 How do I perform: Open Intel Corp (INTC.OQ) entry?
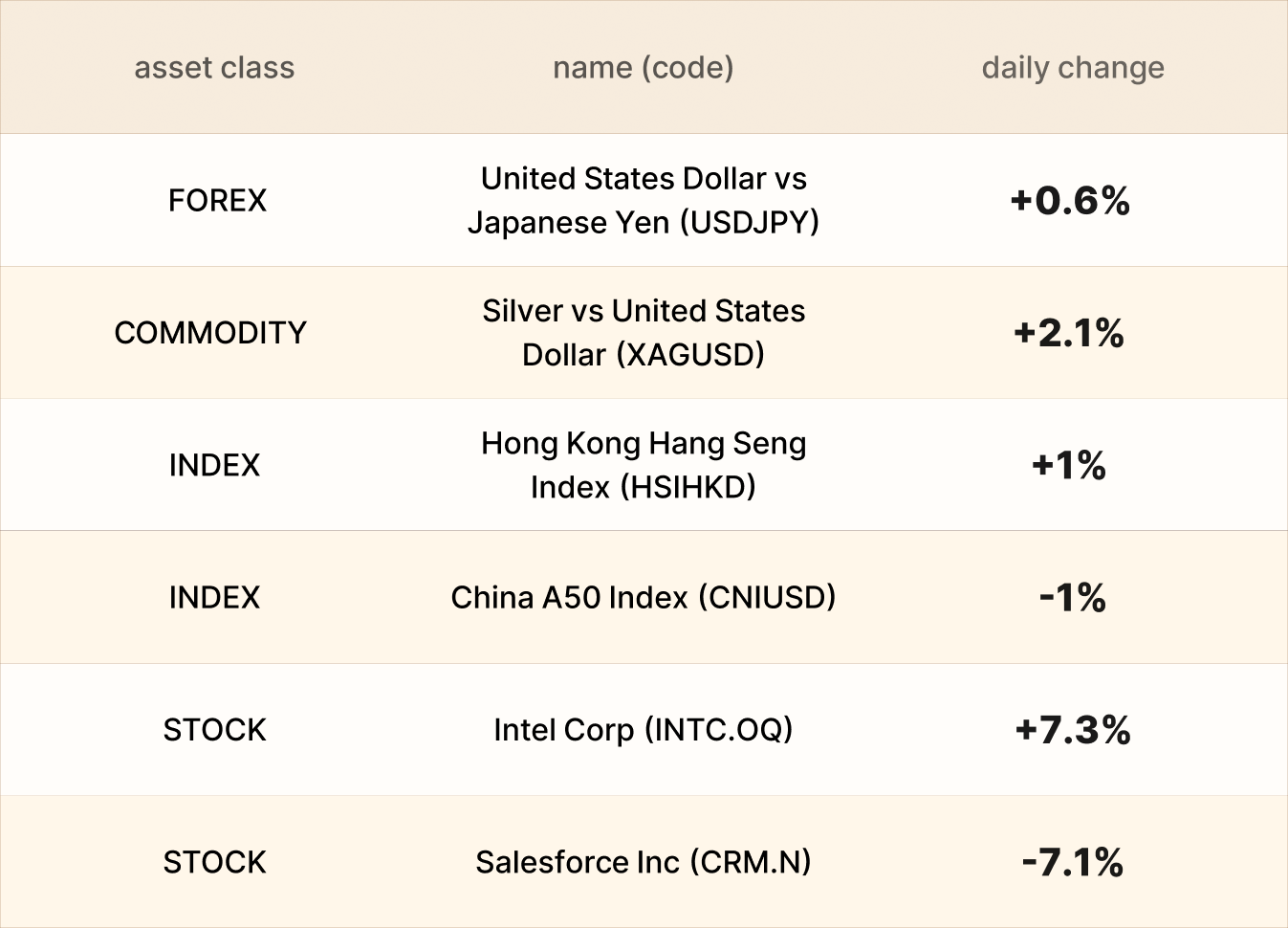tap(643, 730)
